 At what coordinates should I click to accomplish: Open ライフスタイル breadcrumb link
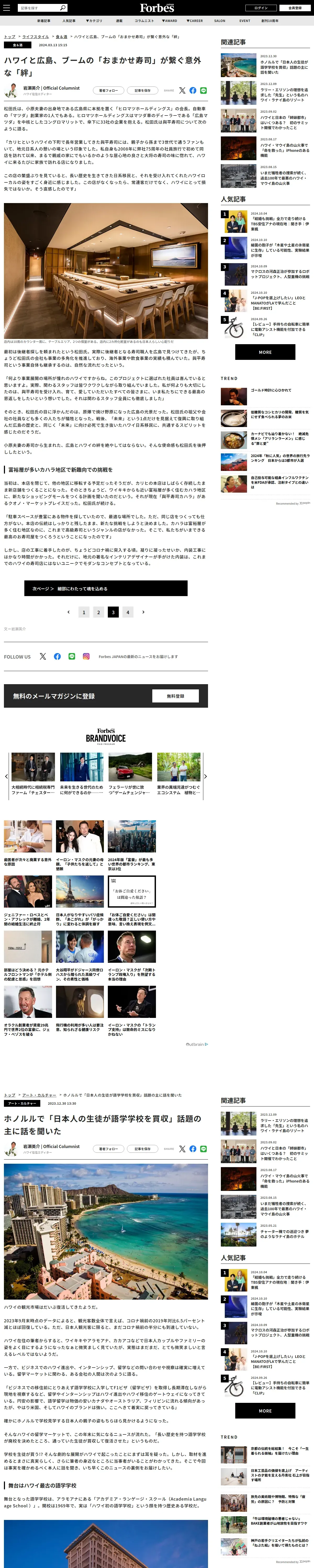(35, 37)
